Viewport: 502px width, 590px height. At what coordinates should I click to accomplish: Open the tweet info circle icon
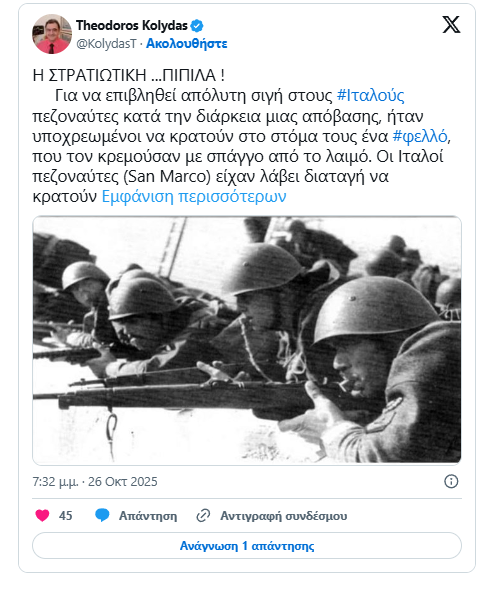tap(451, 481)
